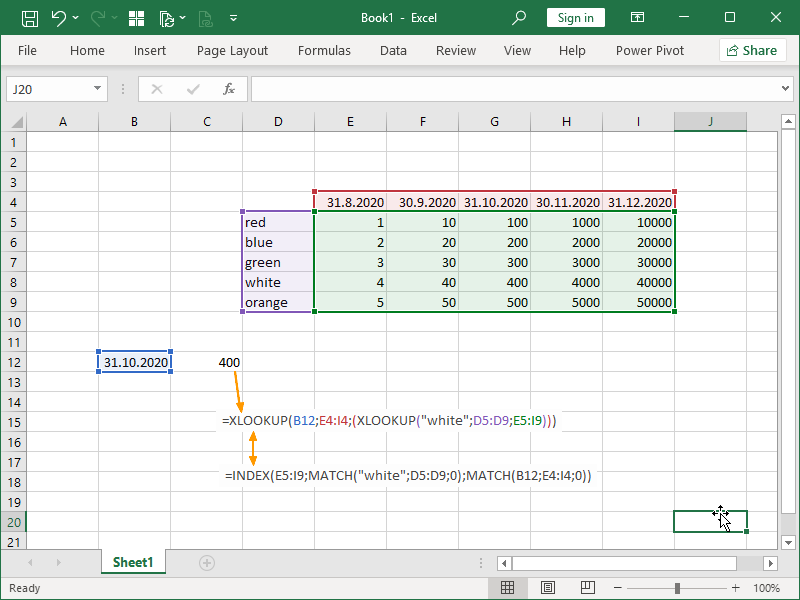Screen dimensions: 800x600
Task: Open the Page Layout tab
Action: click(232, 51)
